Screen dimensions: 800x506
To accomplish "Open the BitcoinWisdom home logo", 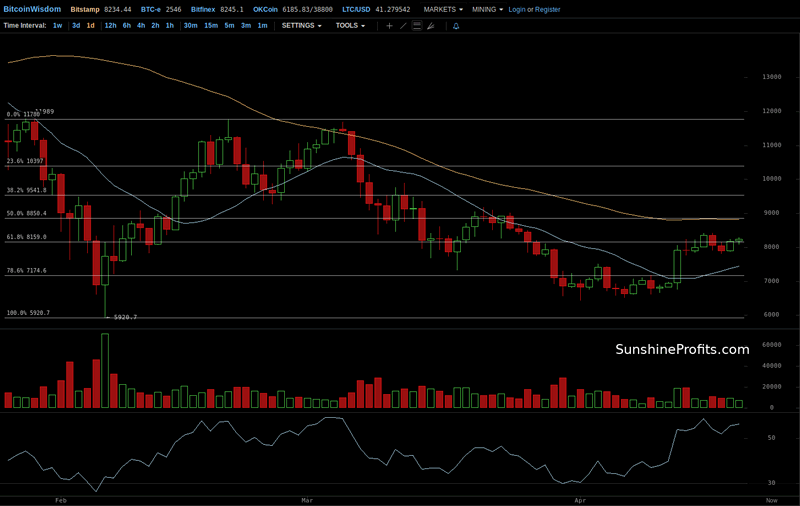I will (x=32, y=9).
